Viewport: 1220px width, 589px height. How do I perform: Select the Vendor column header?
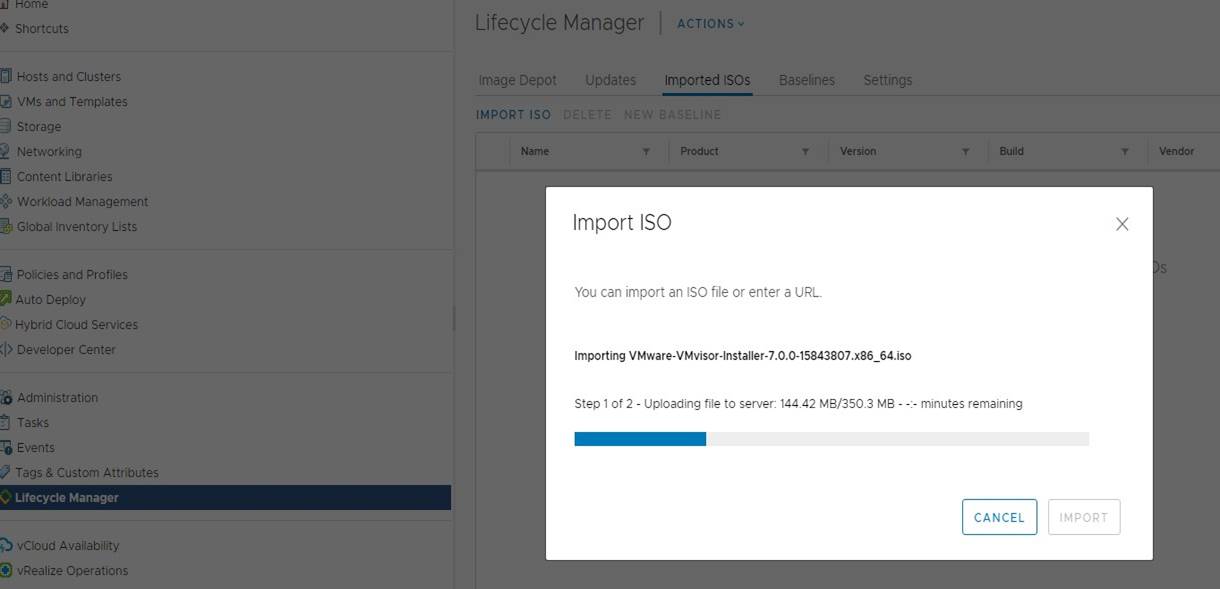1176,151
